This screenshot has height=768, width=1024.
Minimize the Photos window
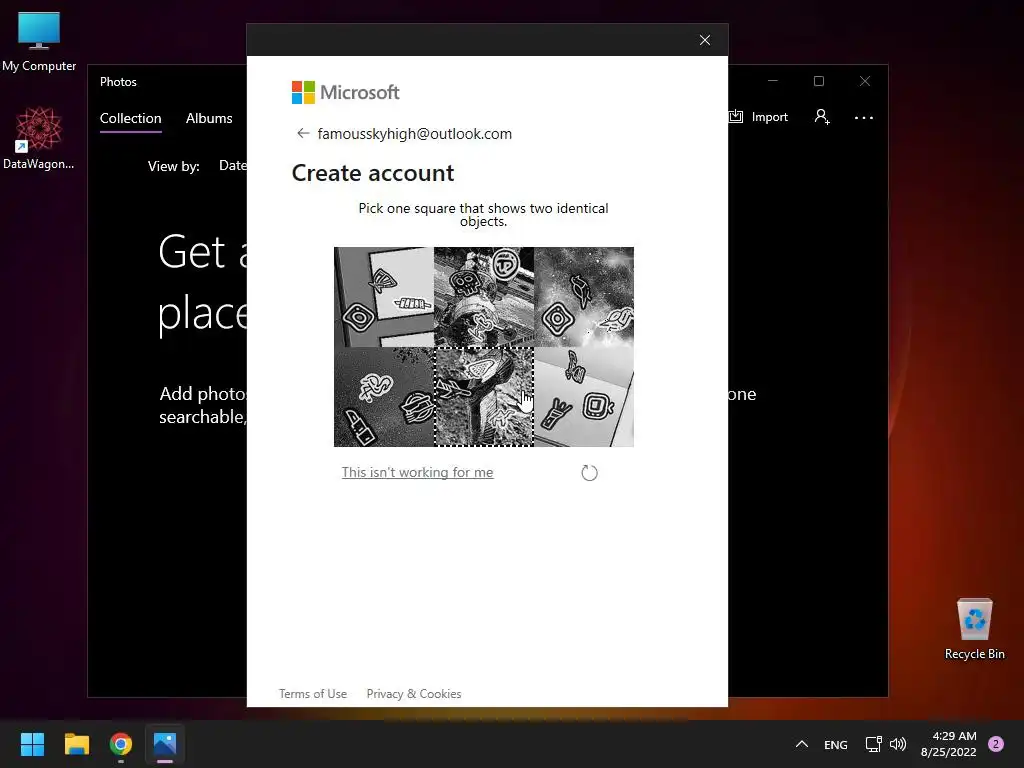coord(773,81)
